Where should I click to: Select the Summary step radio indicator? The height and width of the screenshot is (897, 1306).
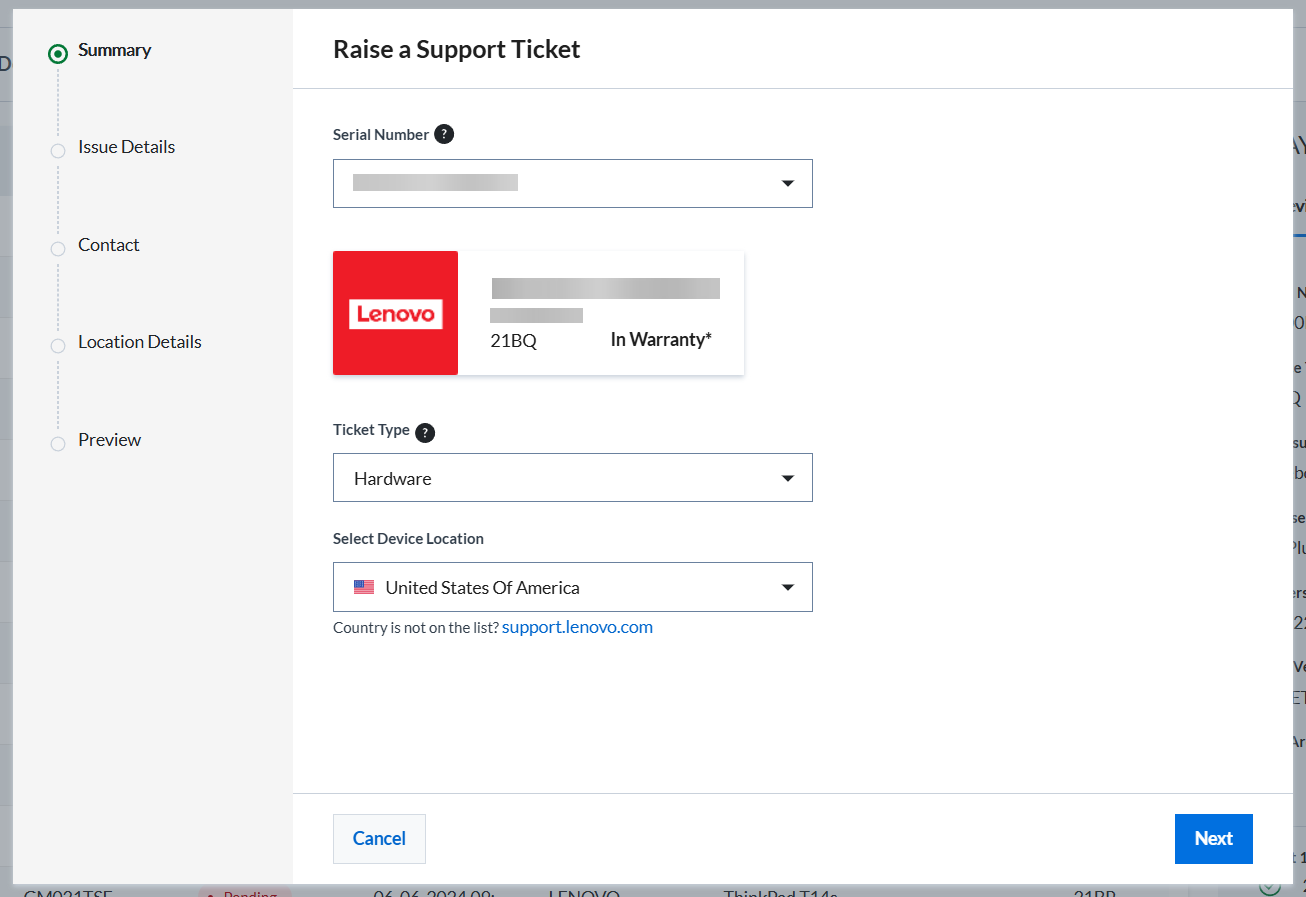coord(58,54)
